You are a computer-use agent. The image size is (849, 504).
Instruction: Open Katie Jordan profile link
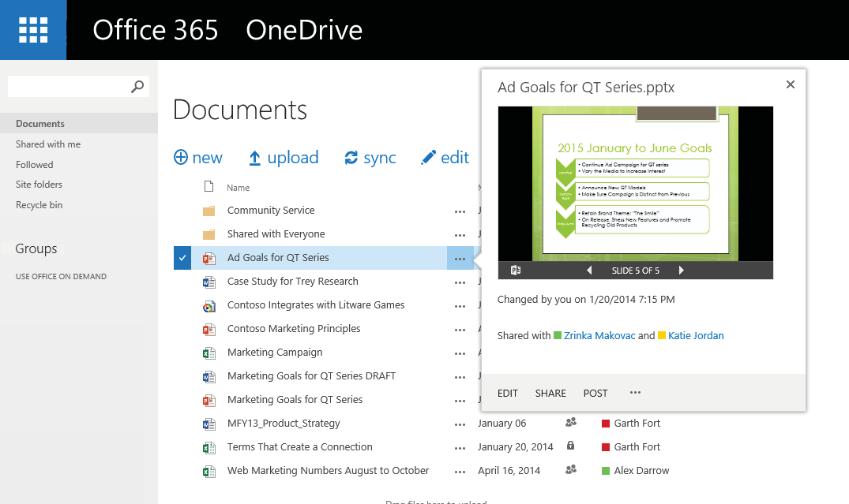696,336
